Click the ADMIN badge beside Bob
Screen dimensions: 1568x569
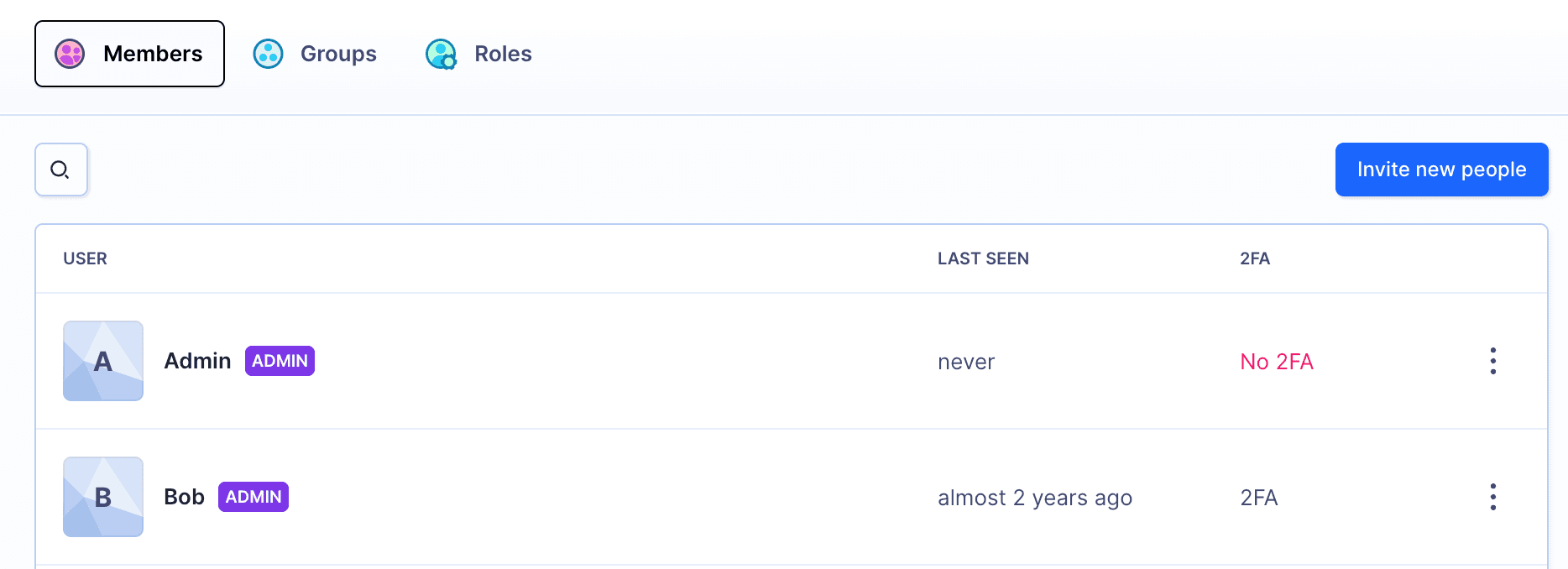pyautogui.click(x=253, y=497)
